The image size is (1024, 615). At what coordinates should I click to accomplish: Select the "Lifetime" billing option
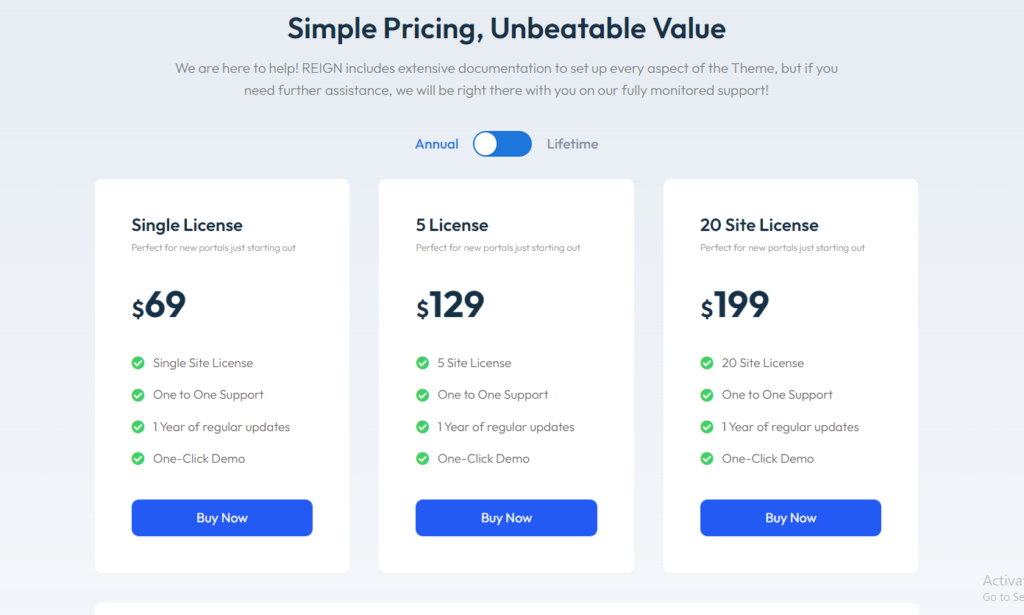tap(572, 144)
